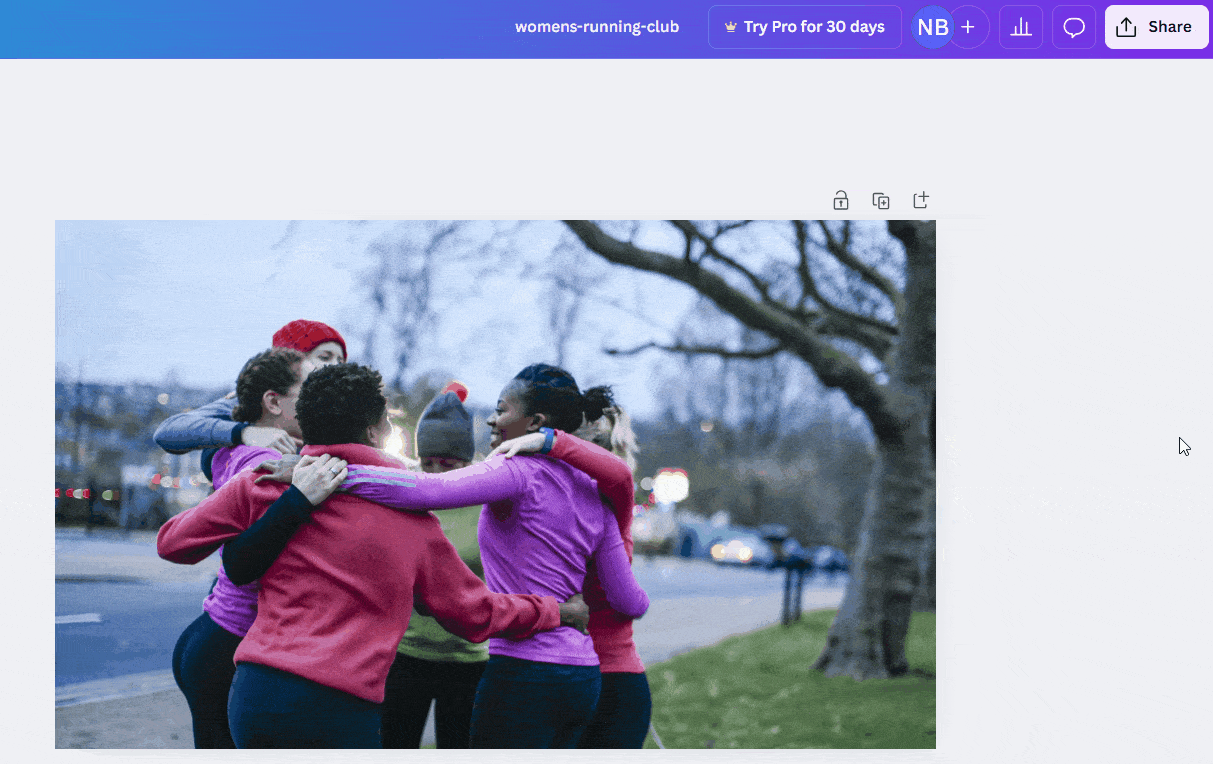Click the Share button

click(1156, 27)
